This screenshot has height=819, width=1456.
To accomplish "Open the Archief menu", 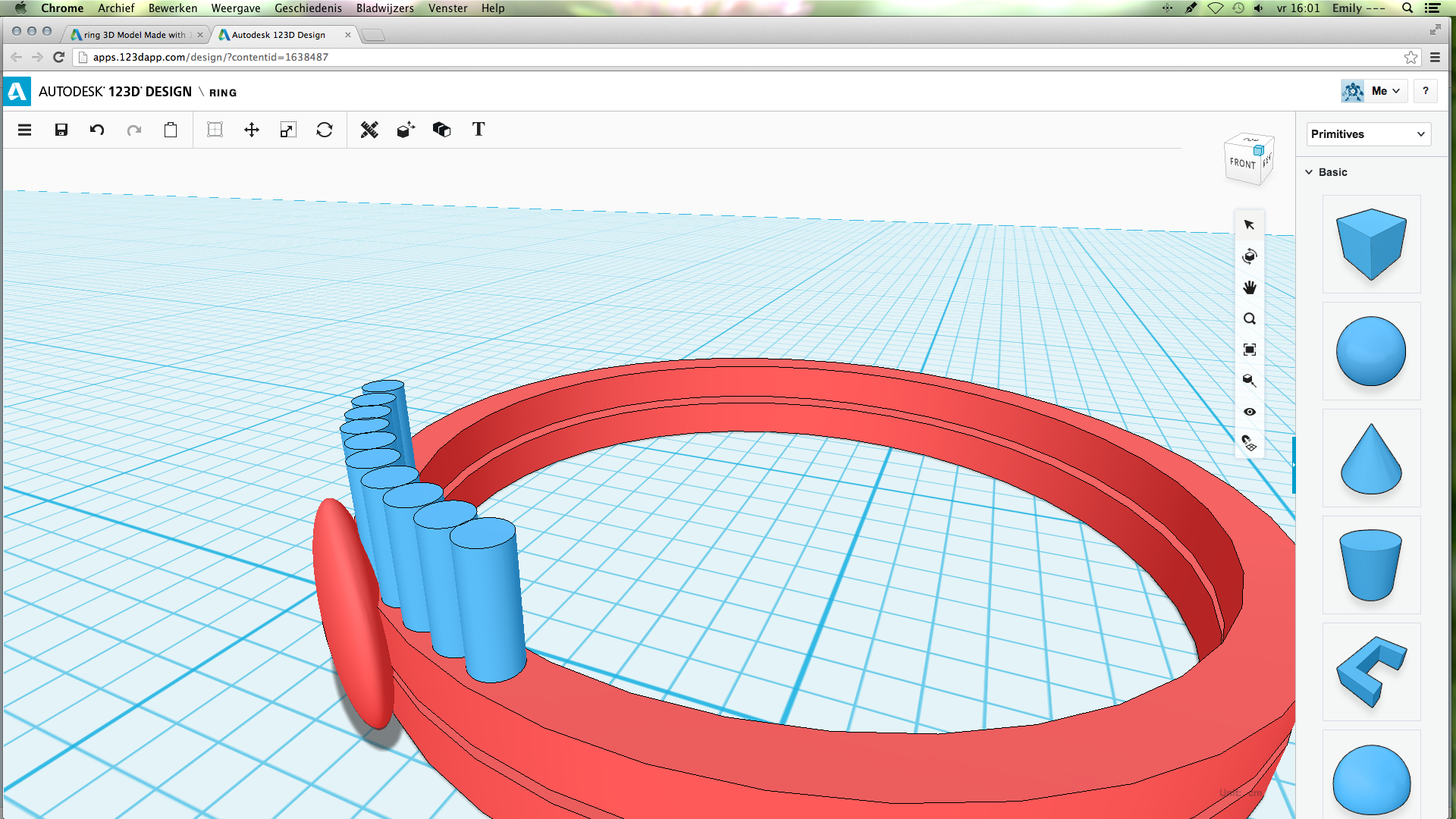I will (116, 8).
